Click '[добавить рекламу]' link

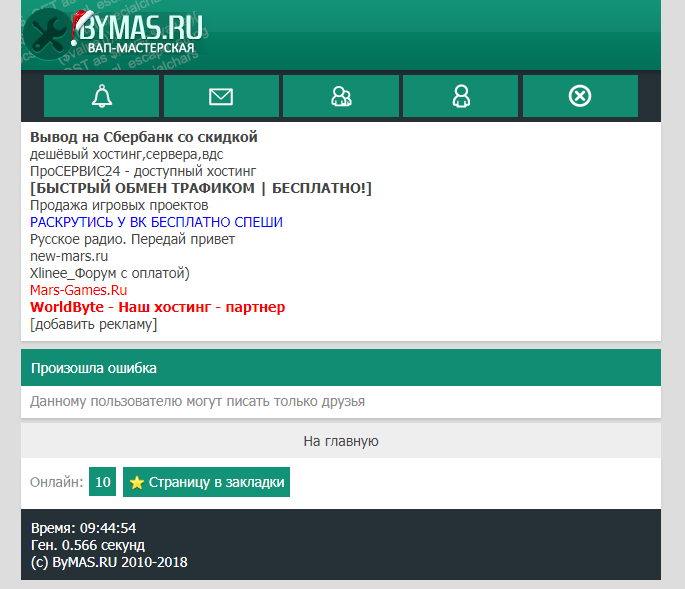pos(93,324)
